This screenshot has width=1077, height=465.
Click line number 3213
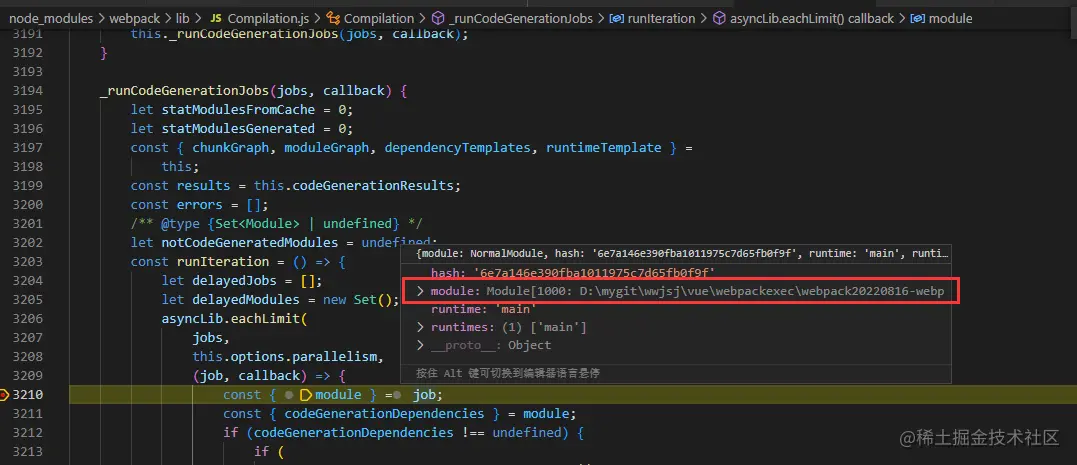(x=28, y=451)
